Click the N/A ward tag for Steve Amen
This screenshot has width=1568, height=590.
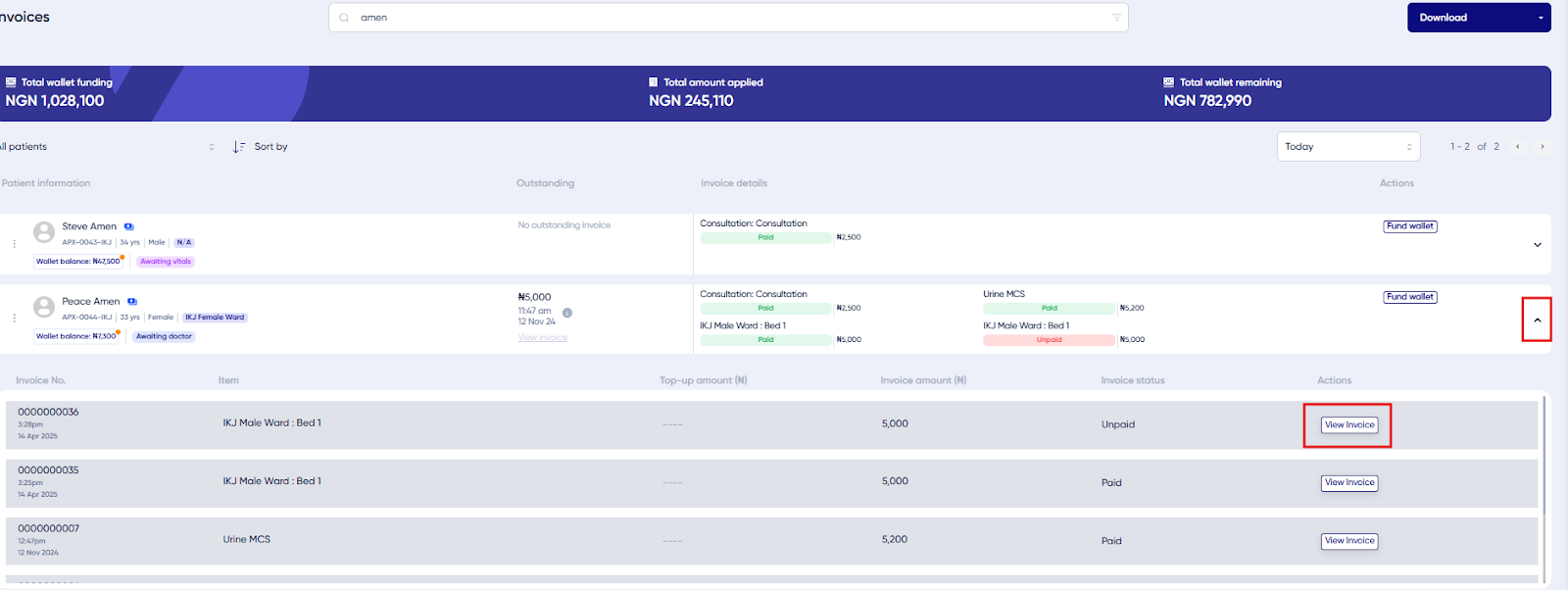184,242
